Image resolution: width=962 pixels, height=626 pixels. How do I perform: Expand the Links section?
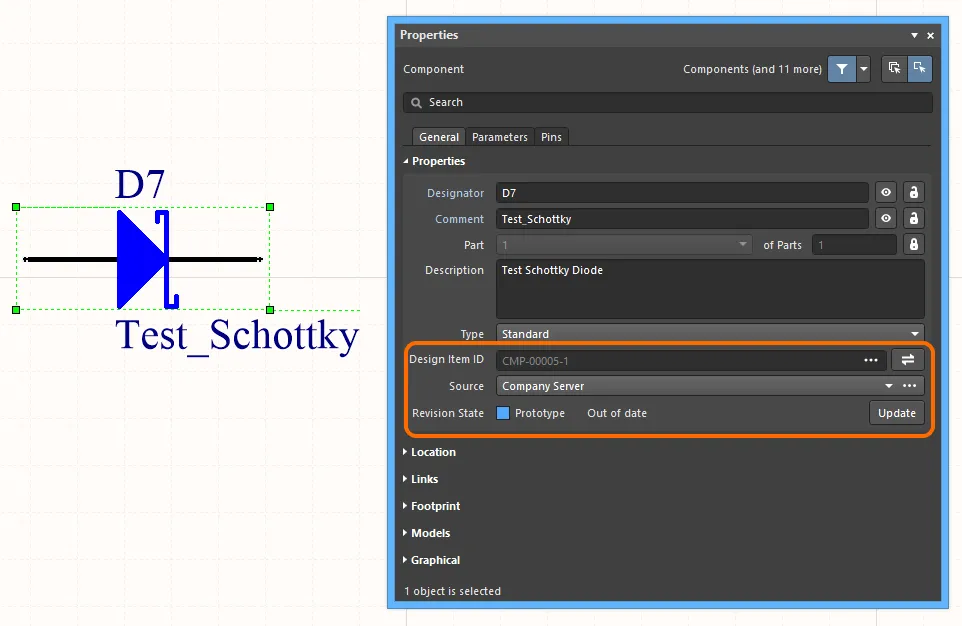(x=405, y=479)
